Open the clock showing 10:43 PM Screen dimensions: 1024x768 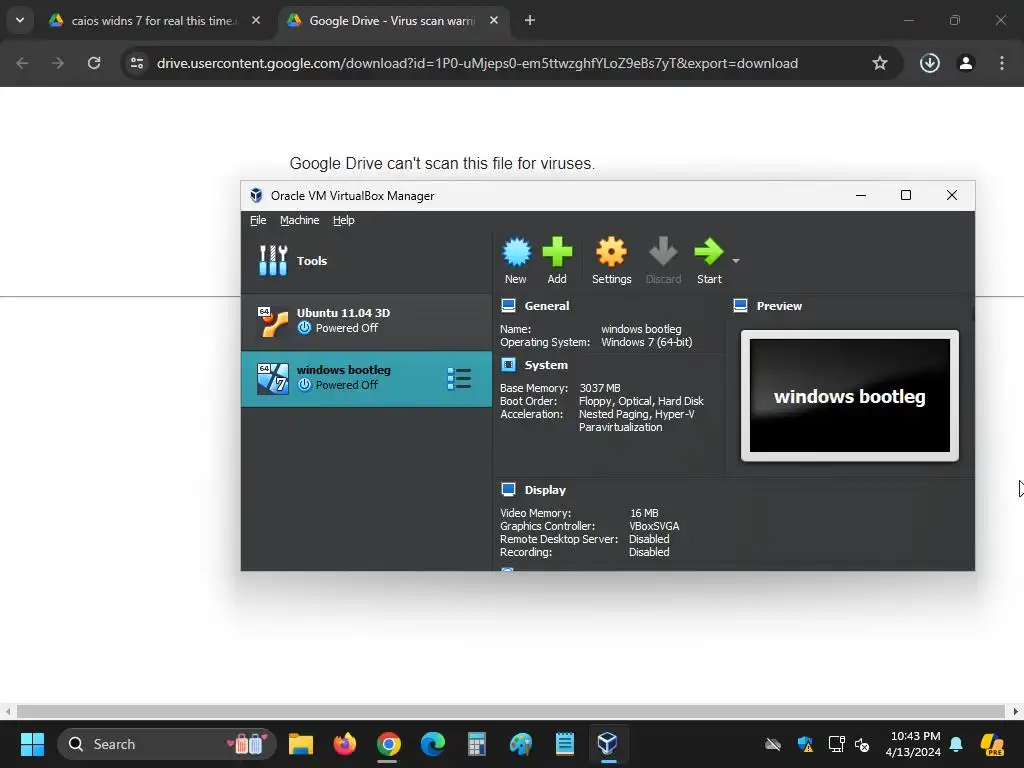pyautogui.click(x=913, y=744)
